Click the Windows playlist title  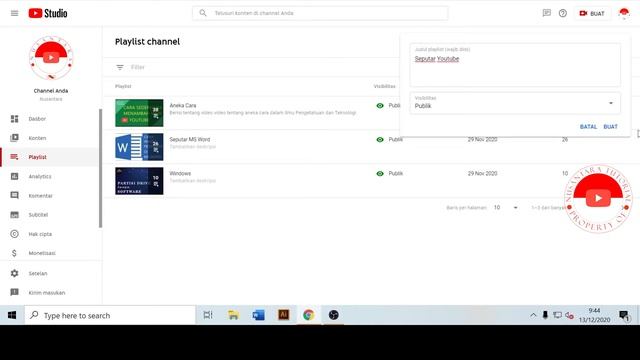(x=180, y=173)
